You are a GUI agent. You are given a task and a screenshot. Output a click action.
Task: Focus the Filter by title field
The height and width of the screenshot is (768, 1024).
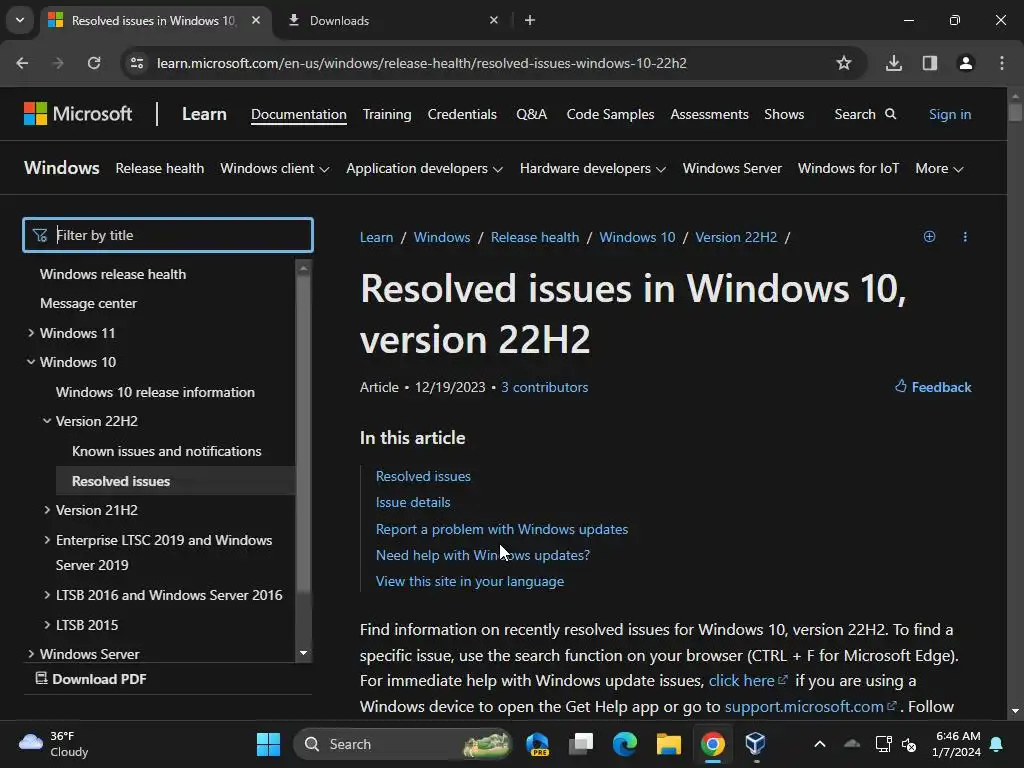click(168, 235)
